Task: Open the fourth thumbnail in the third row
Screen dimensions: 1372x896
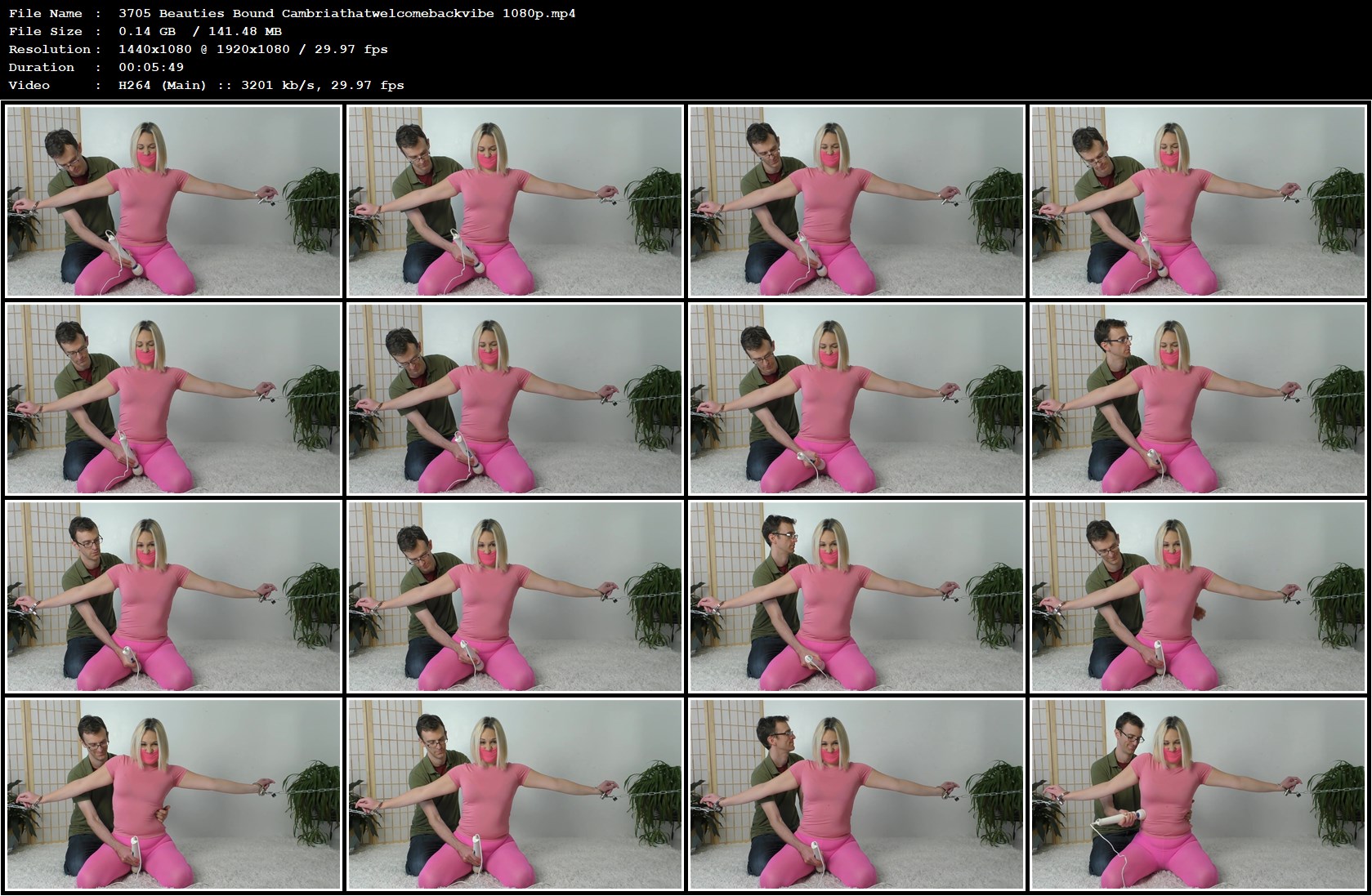Action: (1198, 596)
